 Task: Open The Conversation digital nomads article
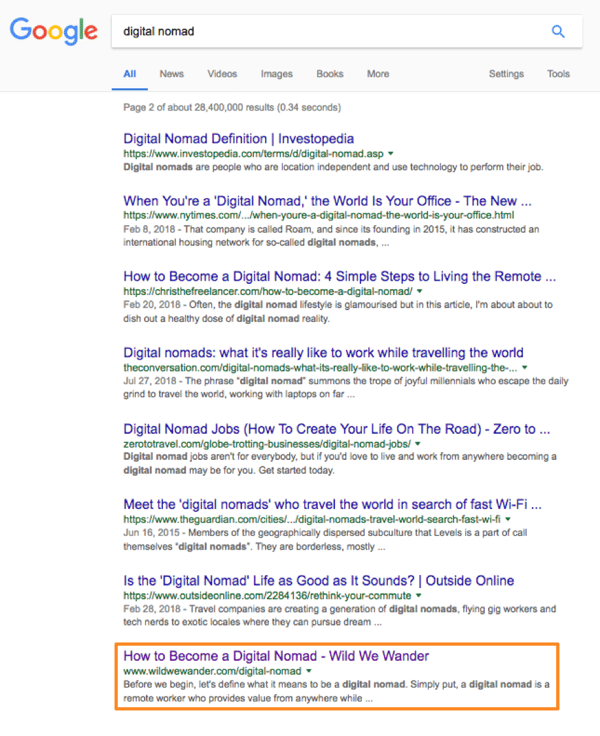click(x=323, y=352)
